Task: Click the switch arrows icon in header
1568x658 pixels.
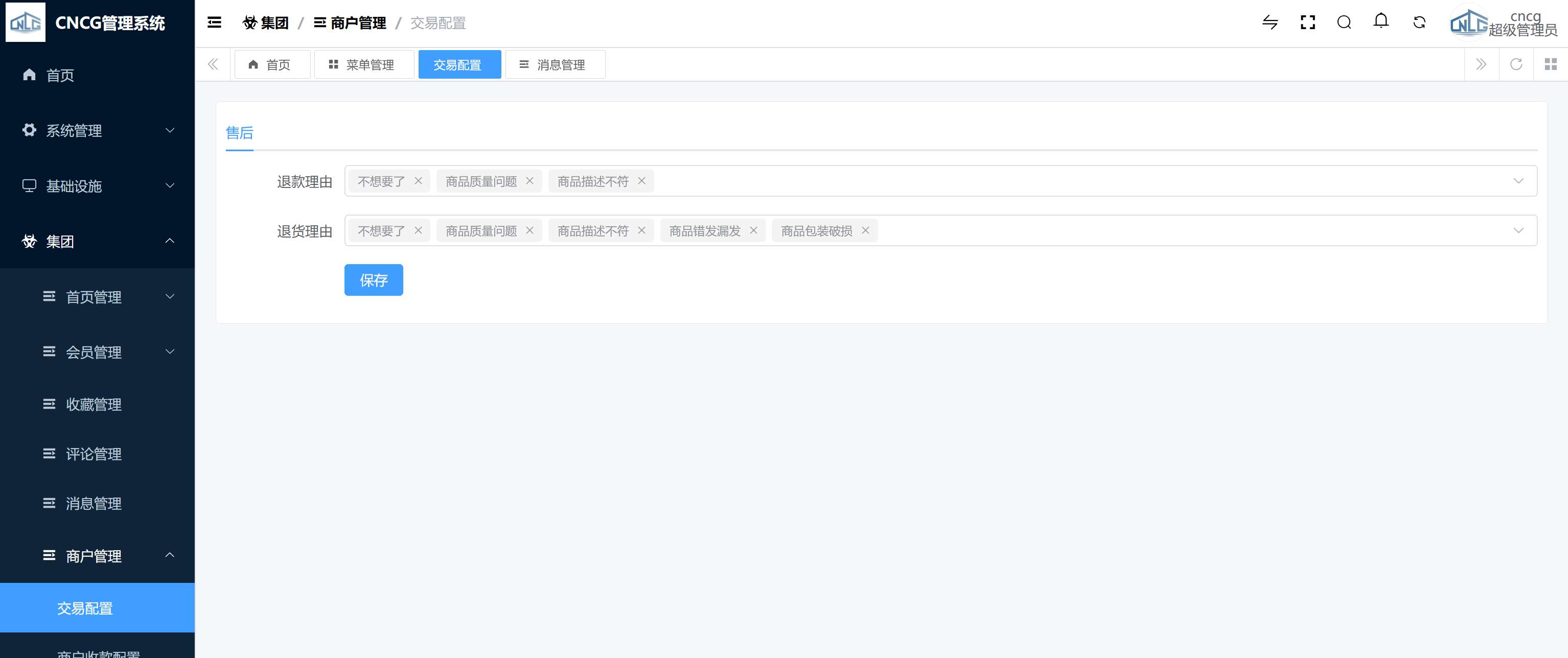Action: coord(1270,23)
